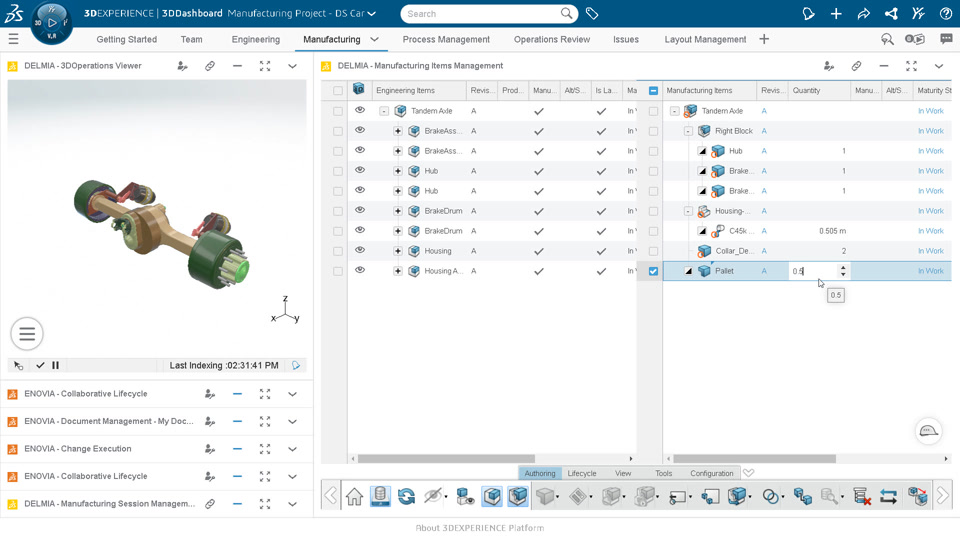This screenshot has height=540, width=960.
Task: Click the swap arrows icon in toolbar
Action: (x=888, y=496)
